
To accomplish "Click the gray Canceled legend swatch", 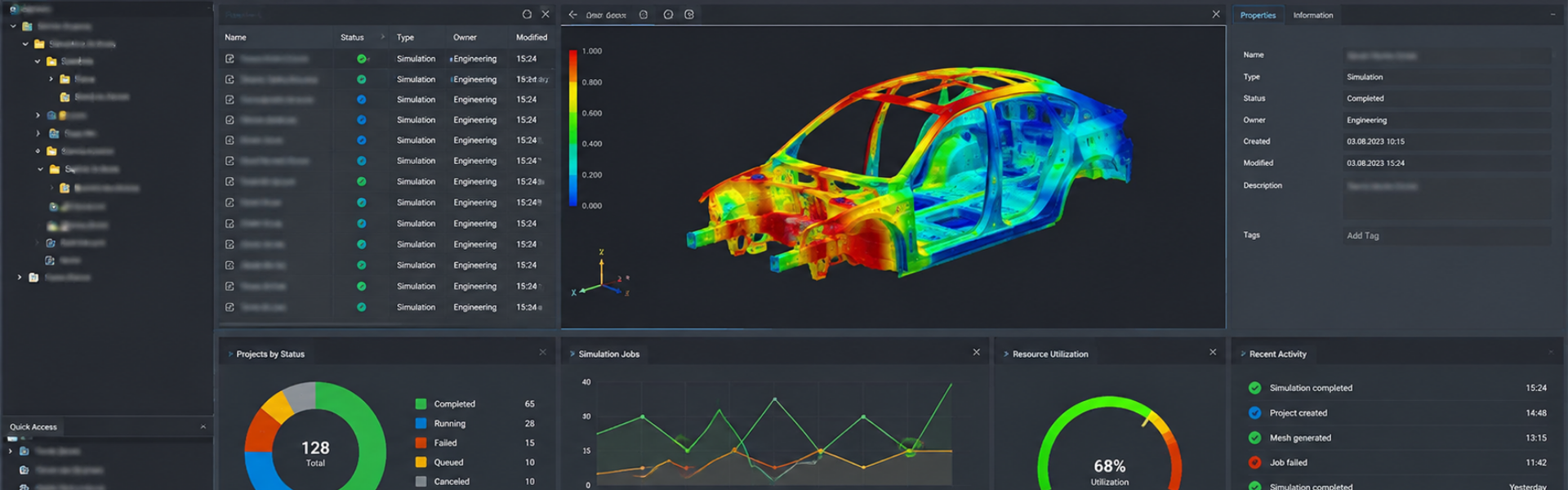I will click(x=421, y=482).
